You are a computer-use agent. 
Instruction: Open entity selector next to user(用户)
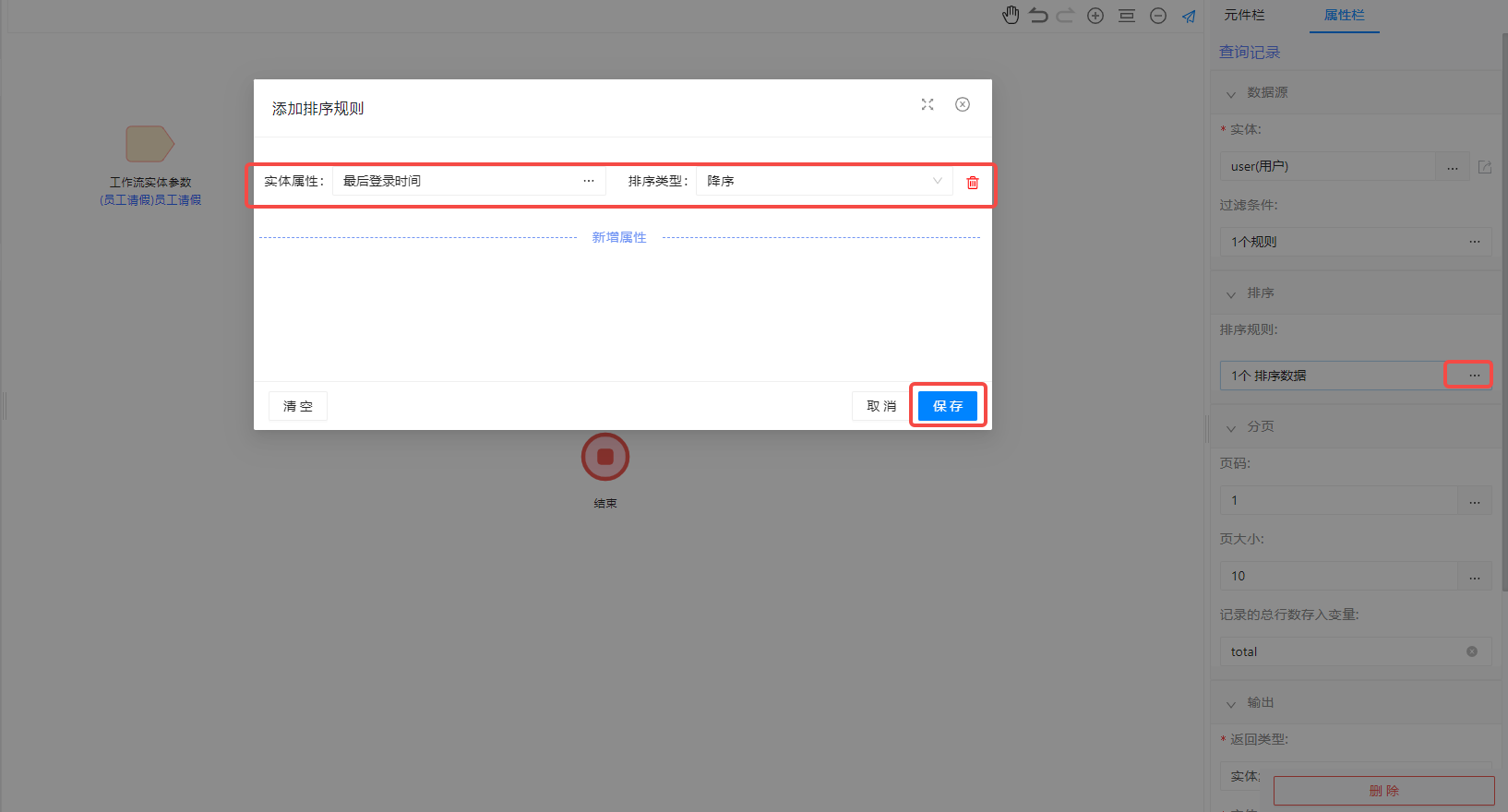click(1453, 167)
